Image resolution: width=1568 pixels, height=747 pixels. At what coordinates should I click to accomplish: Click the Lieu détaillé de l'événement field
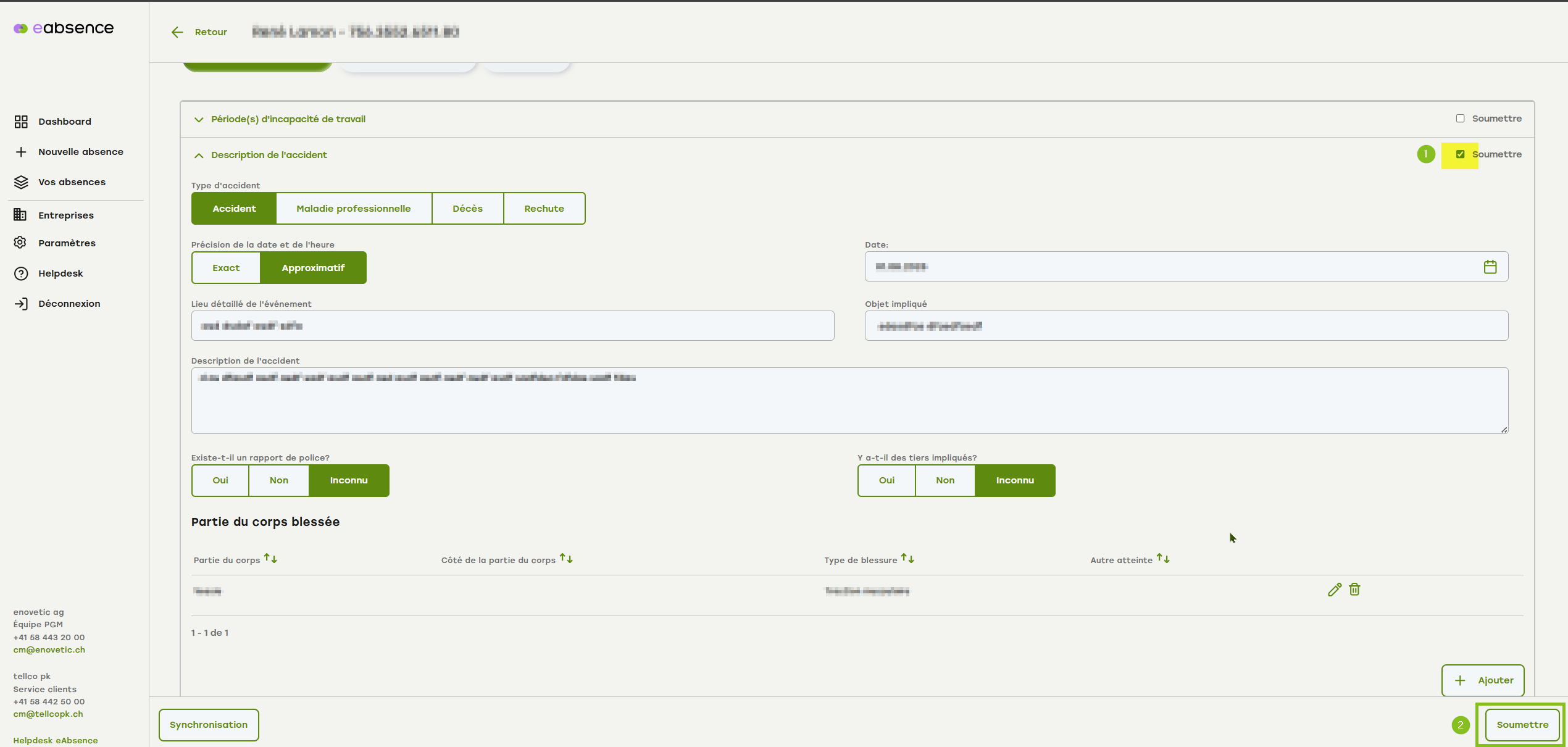(512, 326)
